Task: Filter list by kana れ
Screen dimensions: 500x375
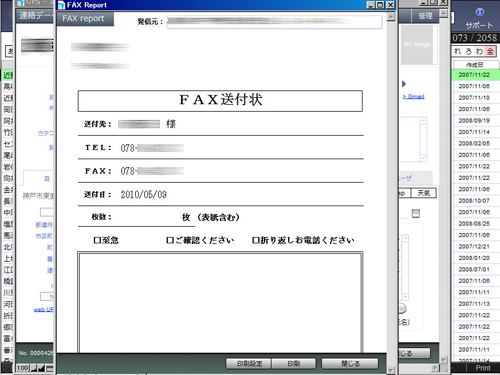Action: [458, 51]
